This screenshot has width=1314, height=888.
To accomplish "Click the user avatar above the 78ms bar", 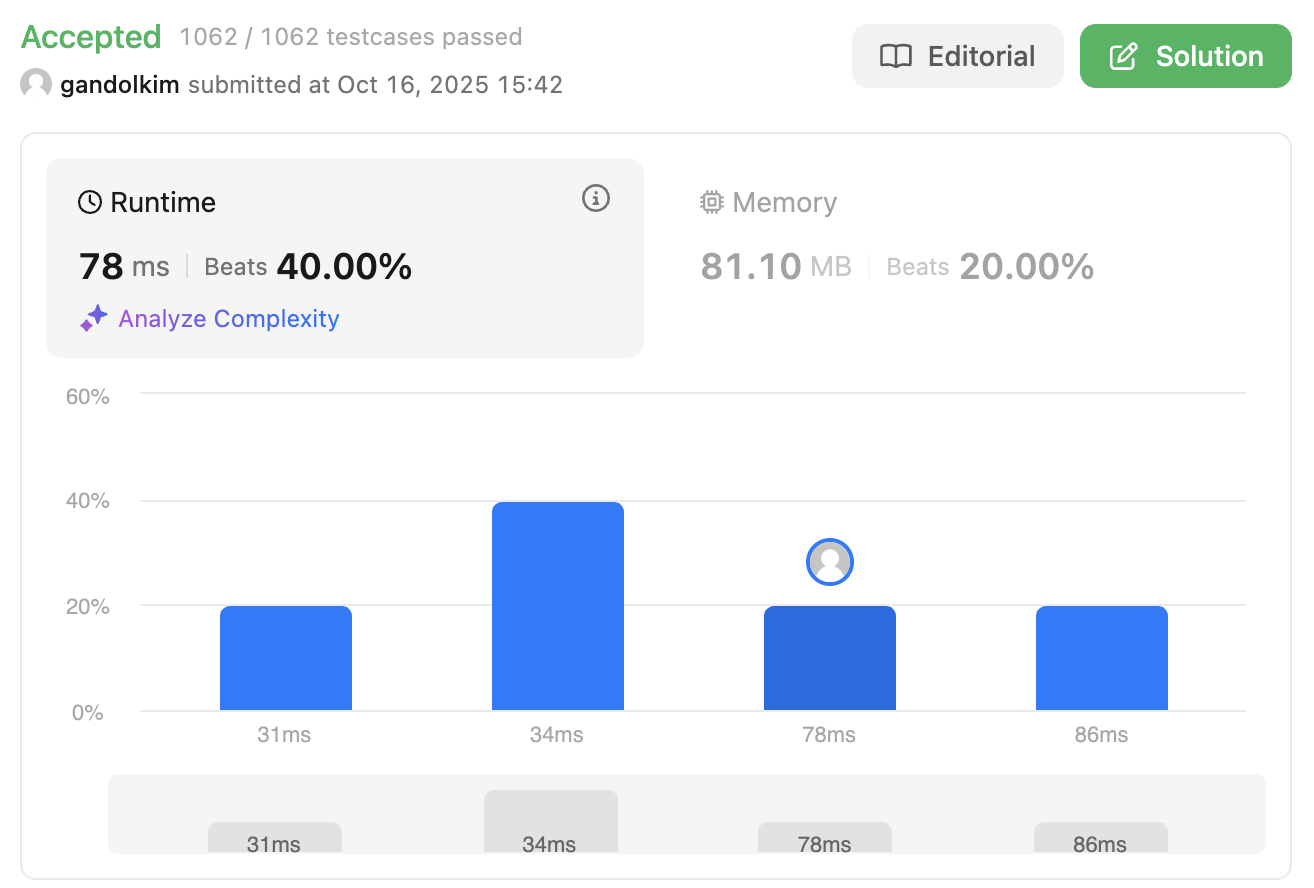I will pyautogui.click(x=829, y=562).
